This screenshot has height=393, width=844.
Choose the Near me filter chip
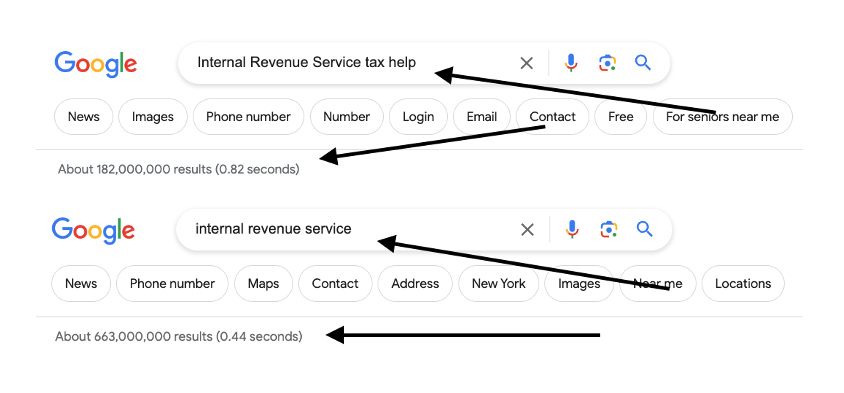tap(658, 284)
